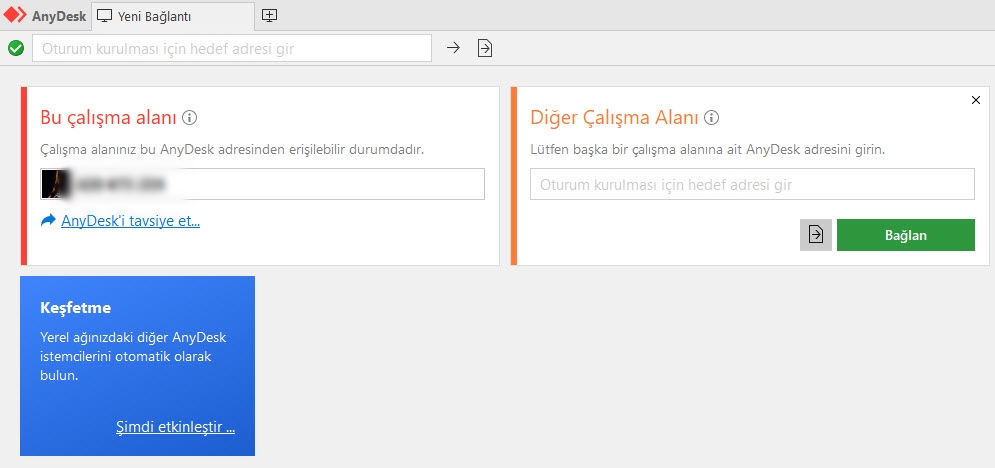Click the connect arrow next to the address bar
This screenshot has height=468, width=995.
coord(453,48)
